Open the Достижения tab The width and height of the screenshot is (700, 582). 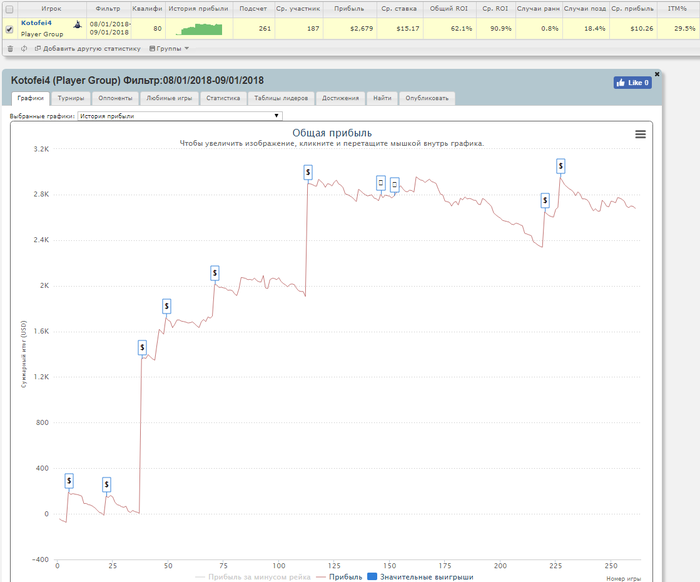340,98
